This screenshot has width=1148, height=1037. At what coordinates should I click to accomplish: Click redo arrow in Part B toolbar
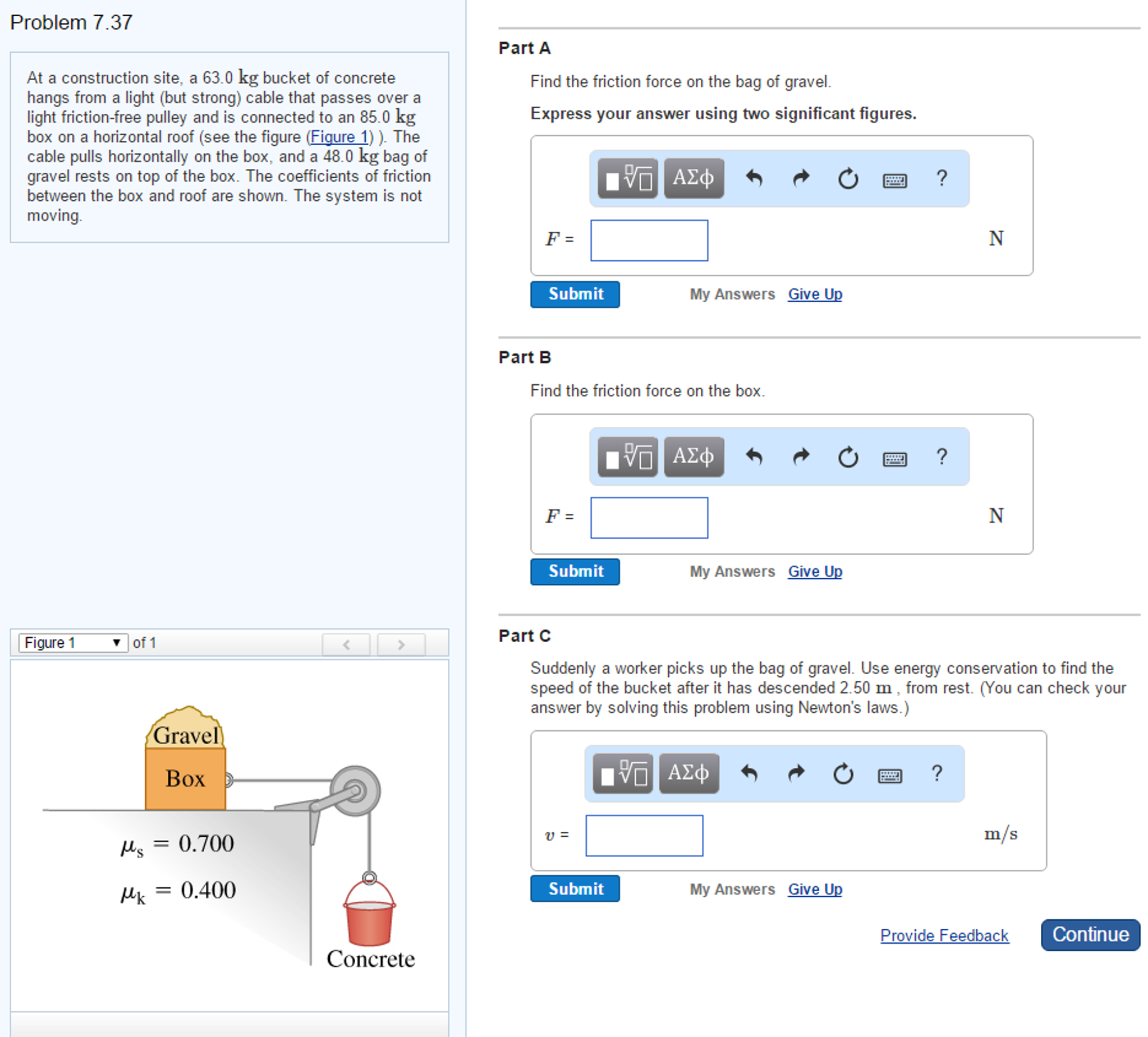point(801,457)
